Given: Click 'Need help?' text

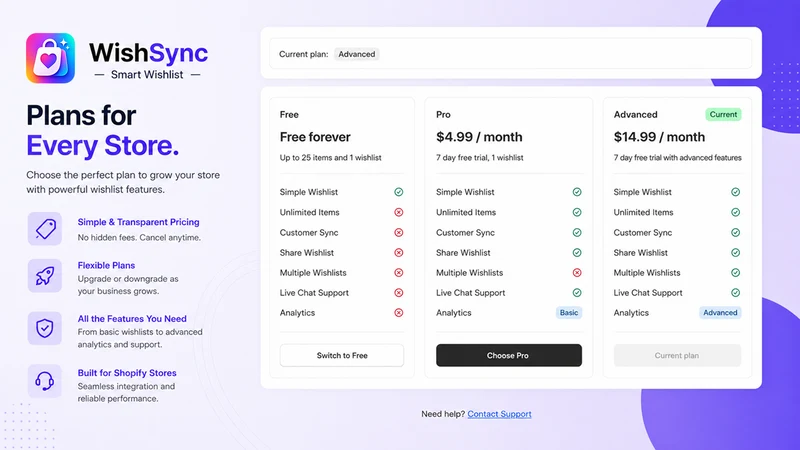Looking at the screenshot, I should tap(443, 414).
